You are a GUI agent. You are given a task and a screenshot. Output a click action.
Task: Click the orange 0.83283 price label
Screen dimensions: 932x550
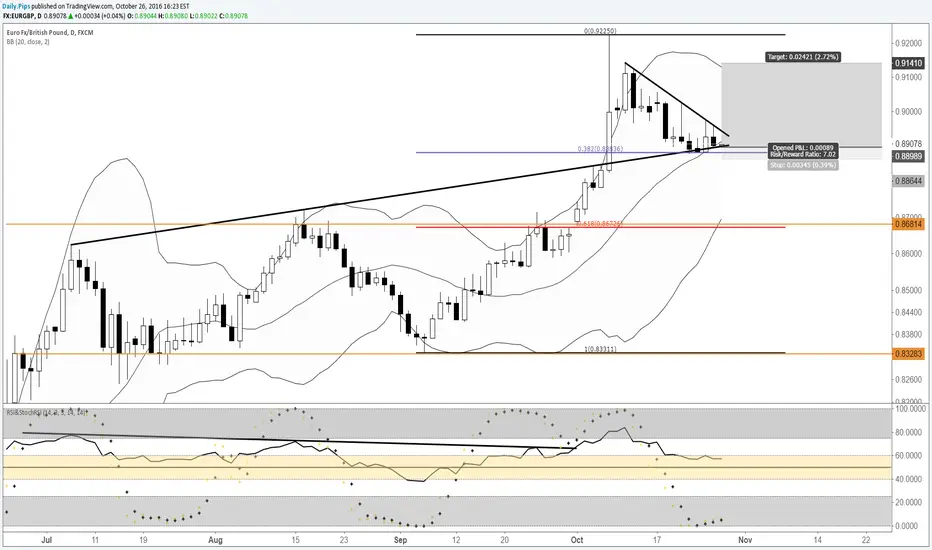point(908,354)
